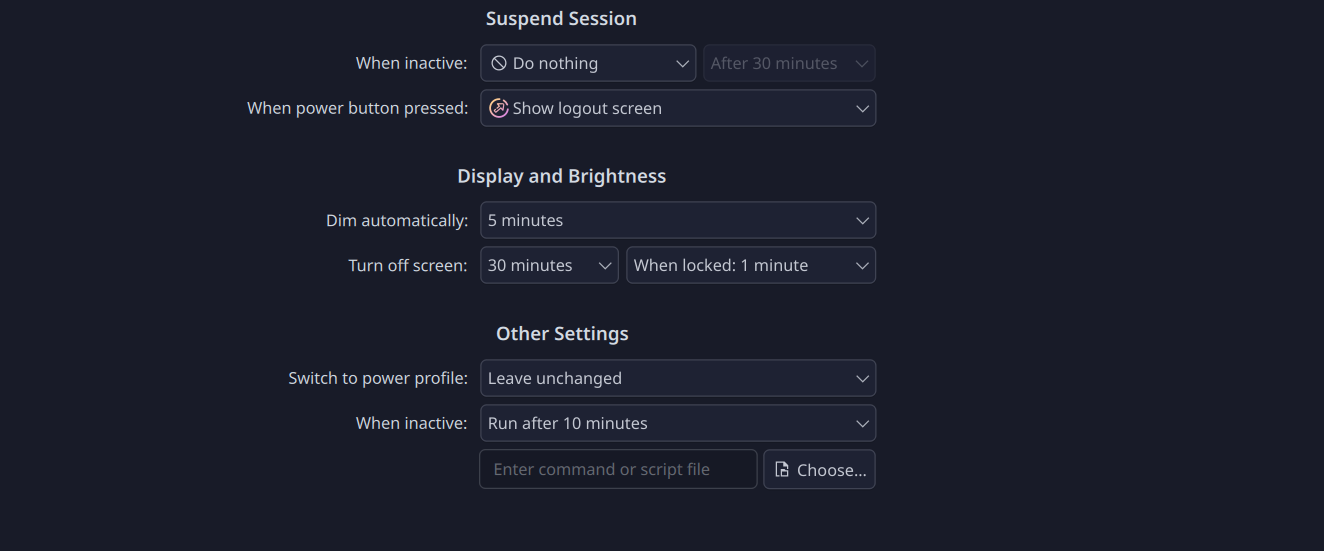The image size is (1324, 551).
Task: Click the Choose... button to browse scripts
Action: [x=819, y=470]
